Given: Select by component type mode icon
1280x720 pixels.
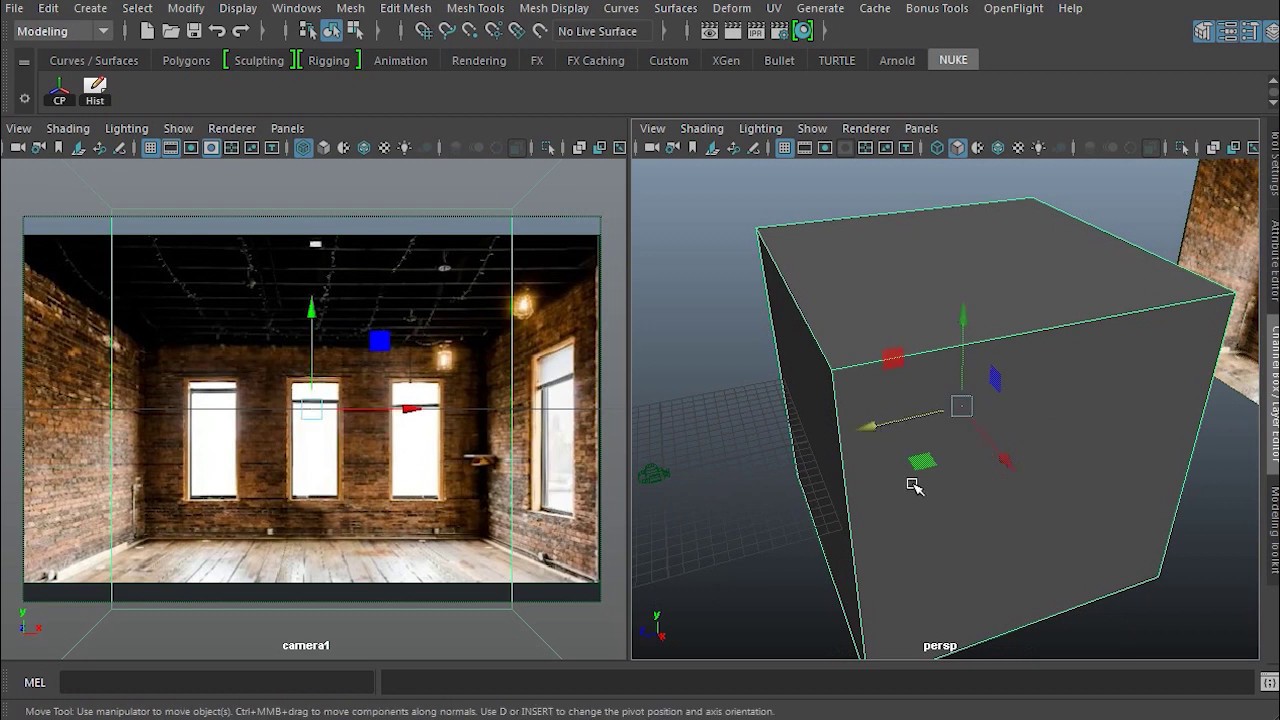Looking at the screenshot, I should pos(354,31).
